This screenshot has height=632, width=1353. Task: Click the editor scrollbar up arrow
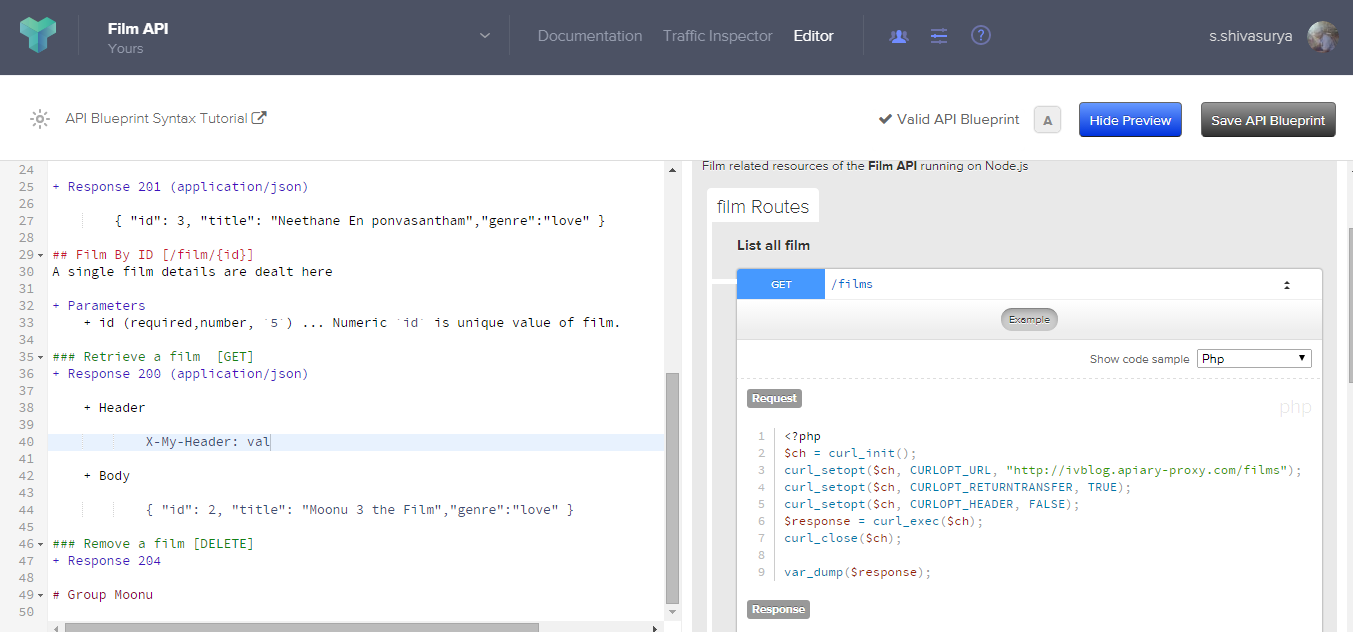[x=672, y=171]
